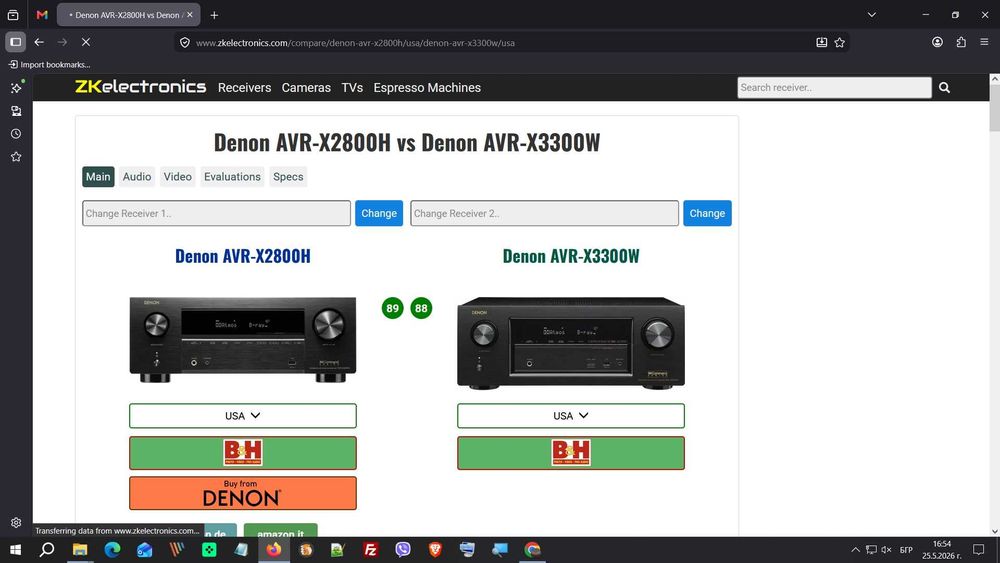Open the Extensions puzzle icon
This screenshot has height=563, width=1000.
(x=961, y=42)
